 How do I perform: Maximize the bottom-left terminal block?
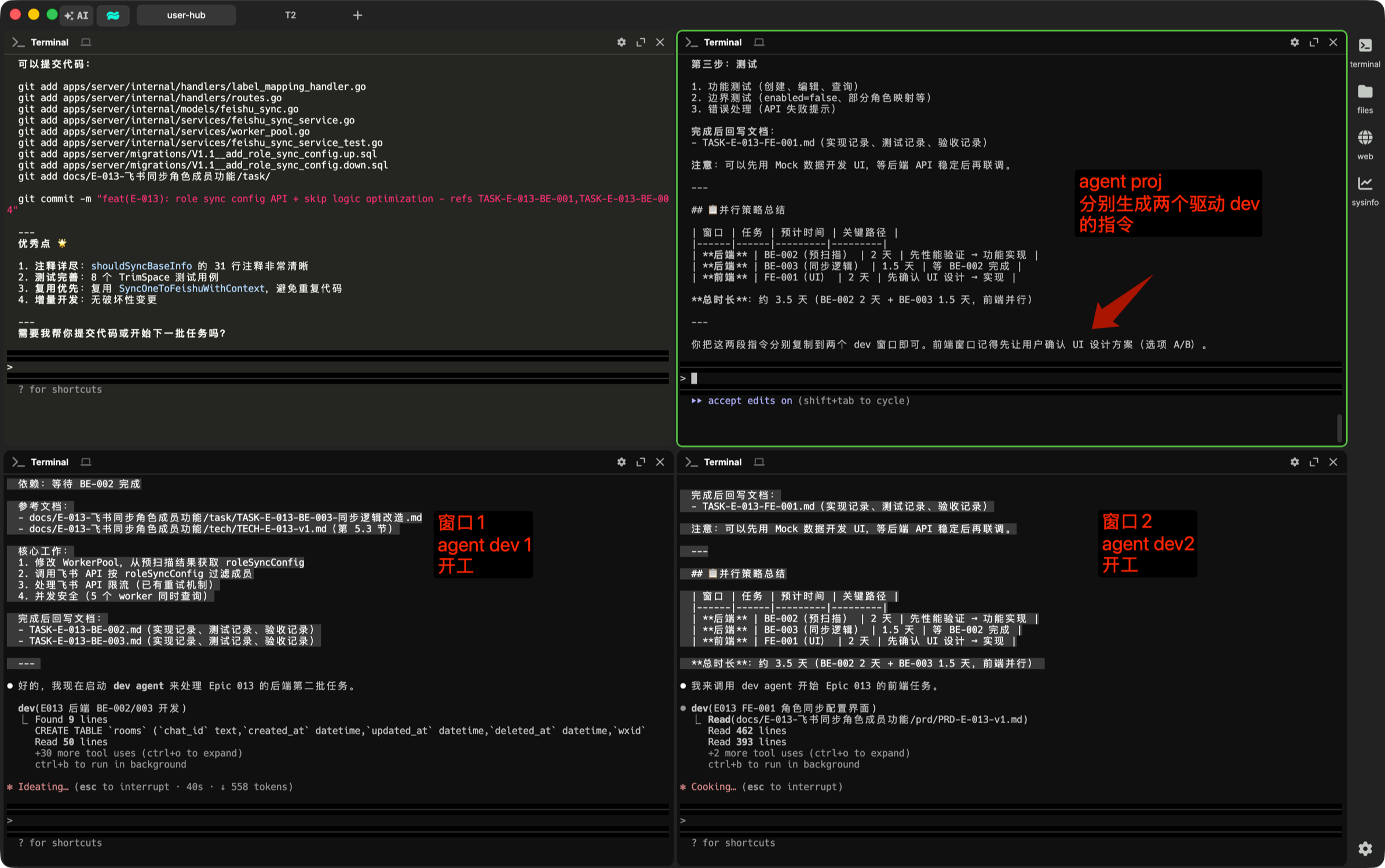coord(640,462)
